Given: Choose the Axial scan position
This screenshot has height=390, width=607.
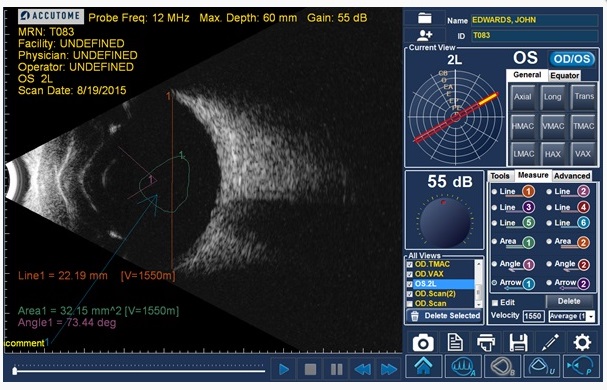Looking at the screenshot, I should 523,97.
